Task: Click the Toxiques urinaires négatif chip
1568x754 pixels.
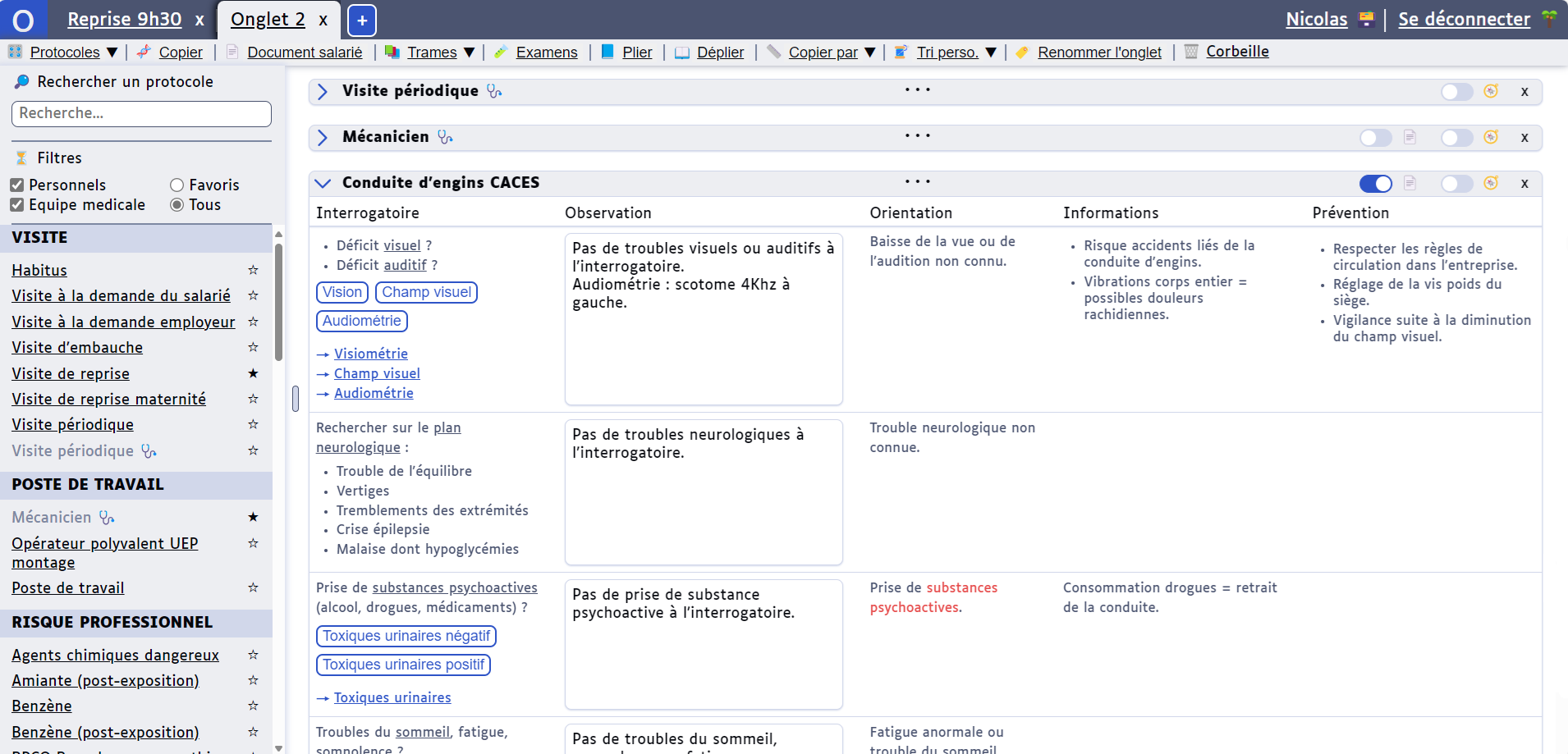Action: [406, 636]
